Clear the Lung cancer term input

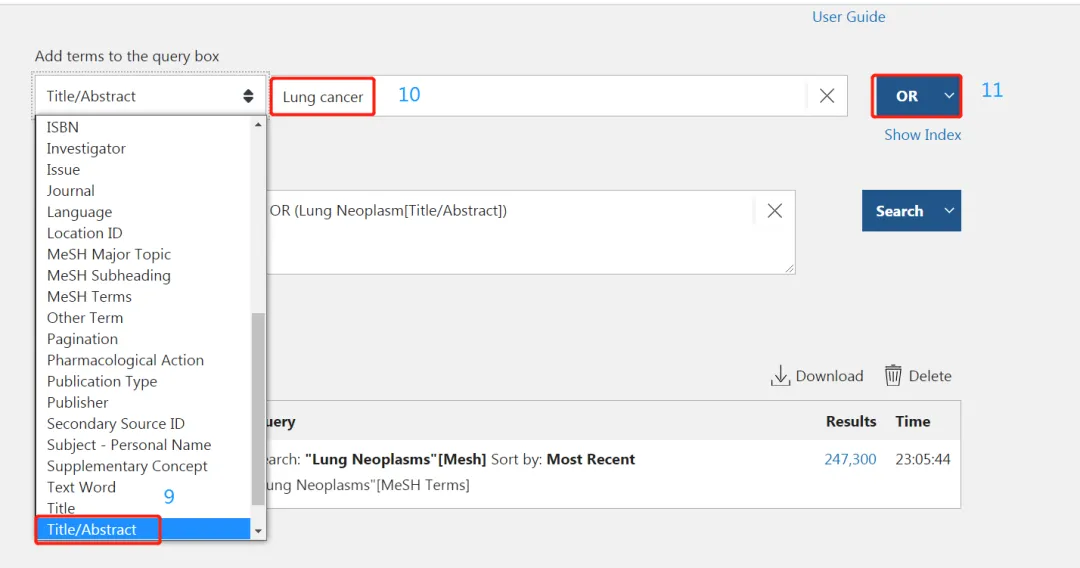[x=827, y=96]
